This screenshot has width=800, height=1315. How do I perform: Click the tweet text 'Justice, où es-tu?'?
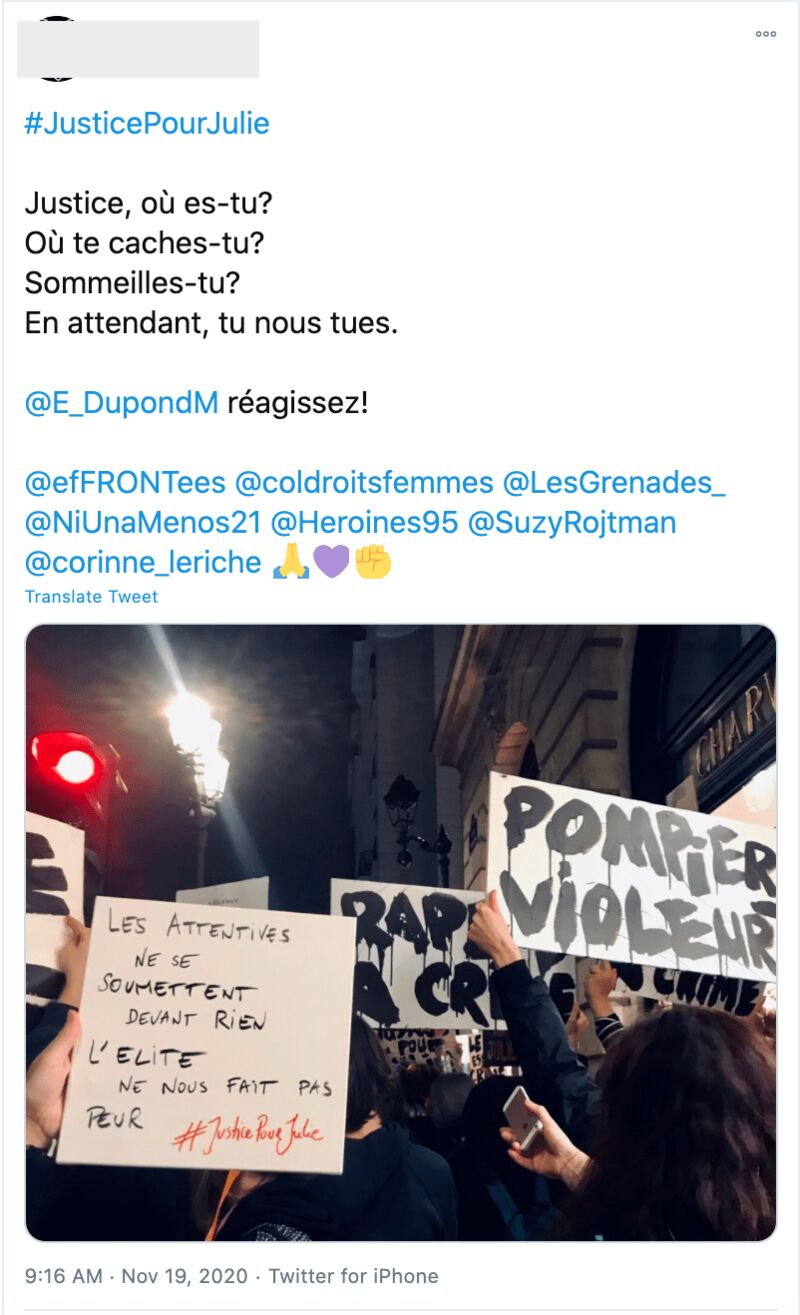click(x=148, y=203)
